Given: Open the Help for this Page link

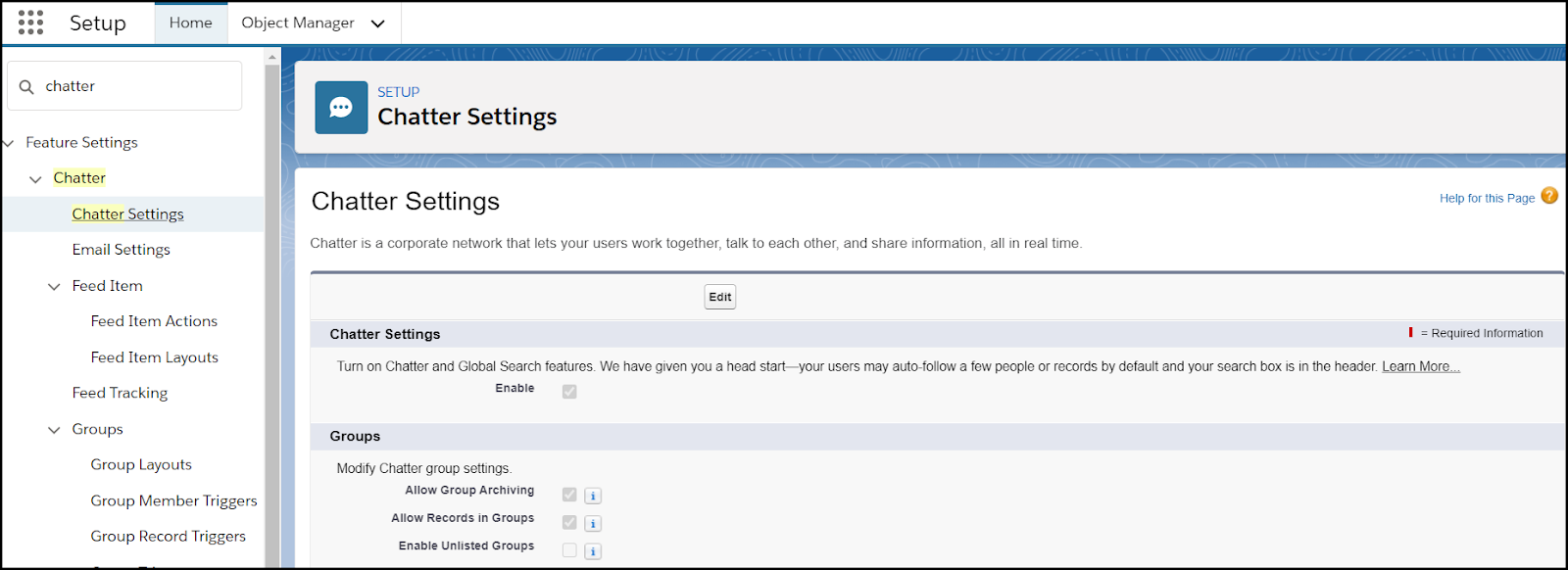Looking at the screenshot, I should point(1487,198).
